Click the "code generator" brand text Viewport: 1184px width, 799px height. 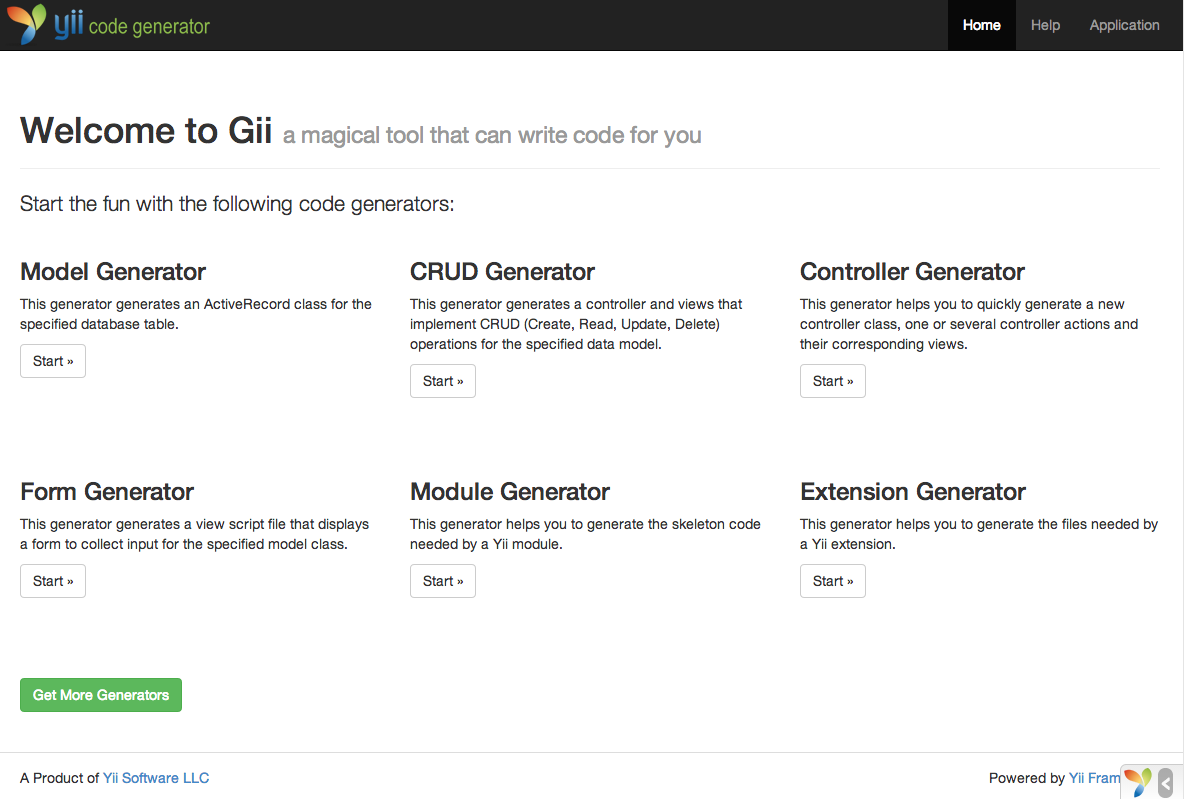click(149, 27)
